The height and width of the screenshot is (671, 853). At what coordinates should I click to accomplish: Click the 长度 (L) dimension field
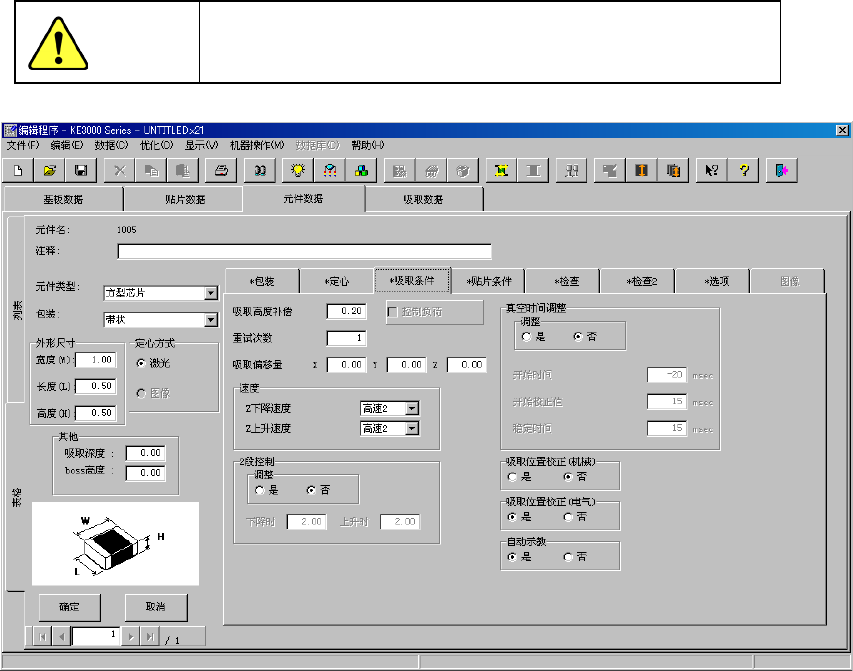[96, 386]
